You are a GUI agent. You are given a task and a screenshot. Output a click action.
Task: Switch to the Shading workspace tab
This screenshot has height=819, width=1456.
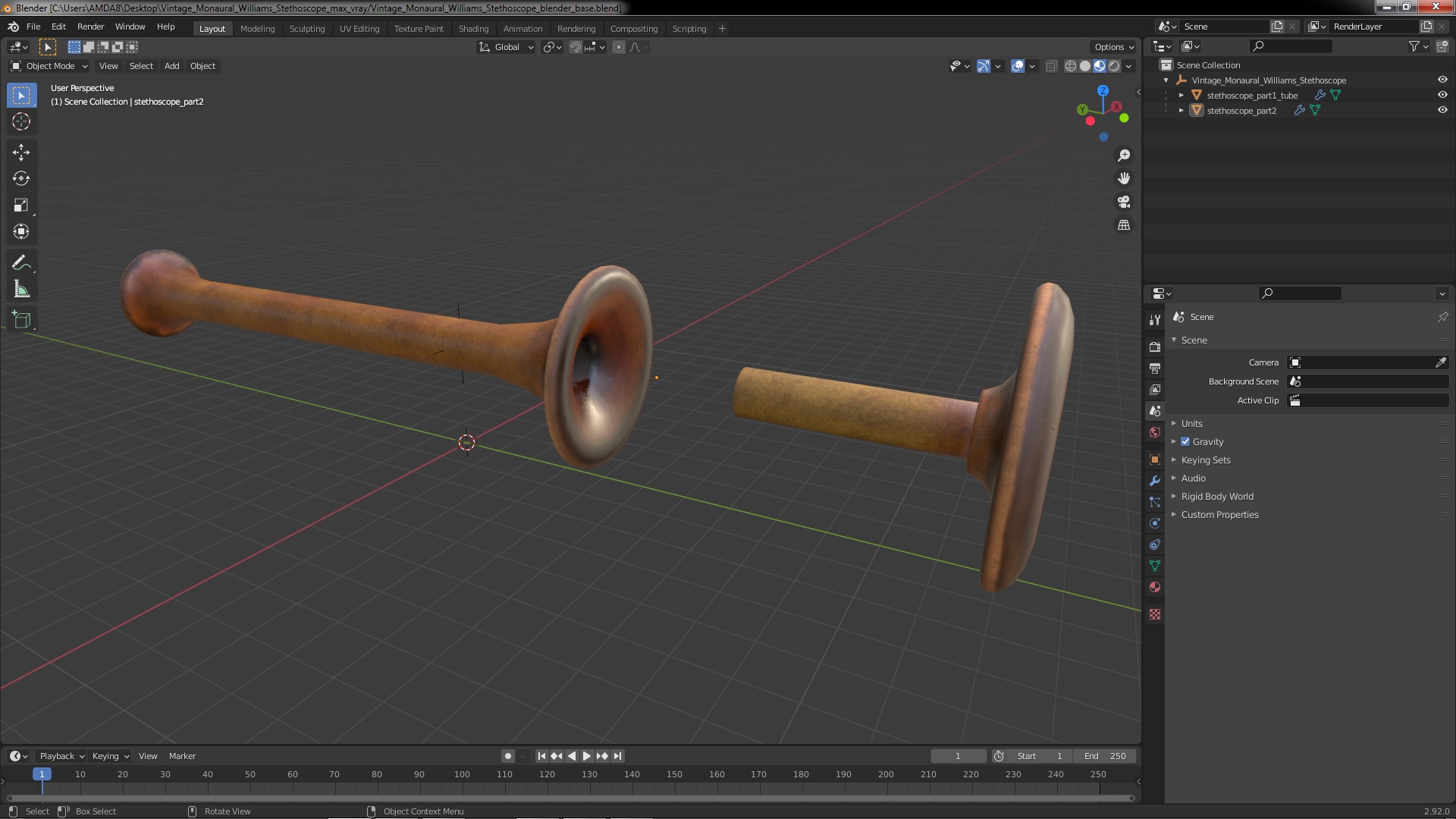(x=473, y=29)
